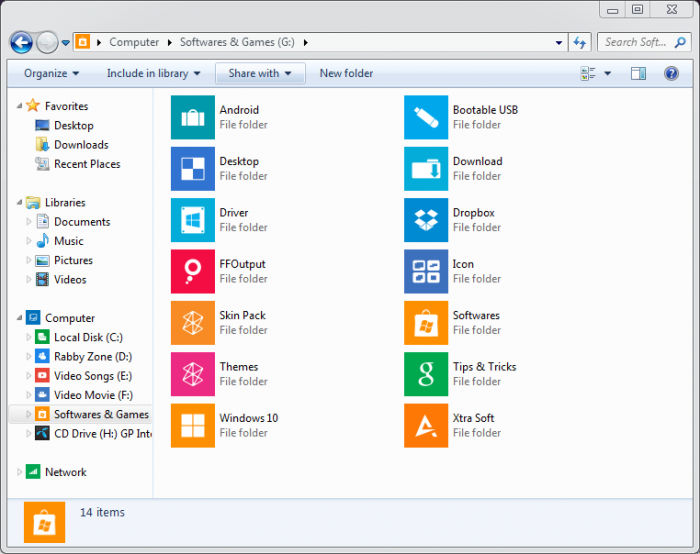Click the Back navigation arrow
The image size is (700, 554).
21,42
